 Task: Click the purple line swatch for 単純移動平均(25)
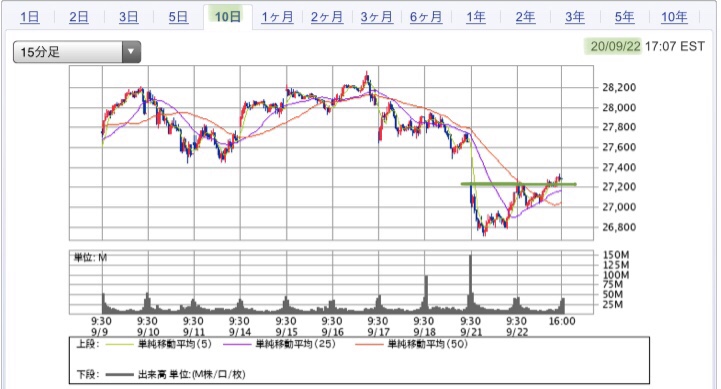coord(237,344)
